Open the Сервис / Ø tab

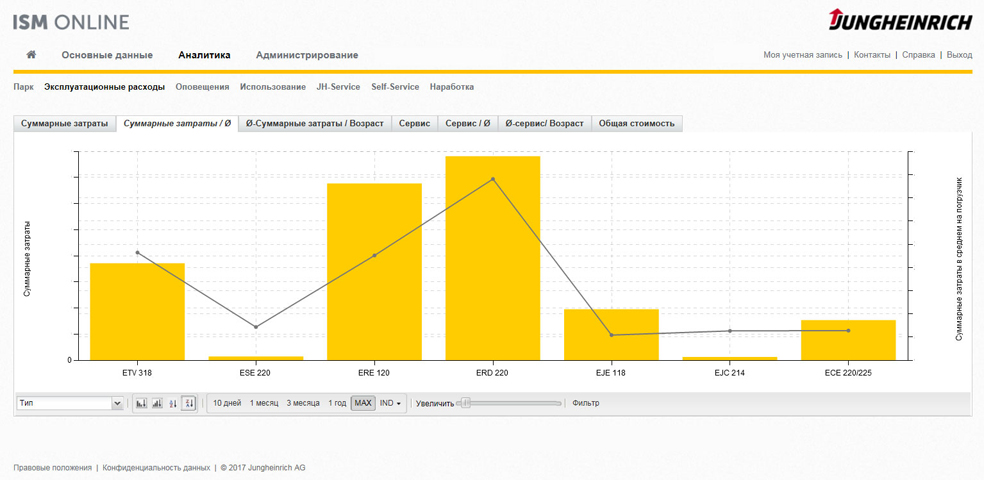468,123
